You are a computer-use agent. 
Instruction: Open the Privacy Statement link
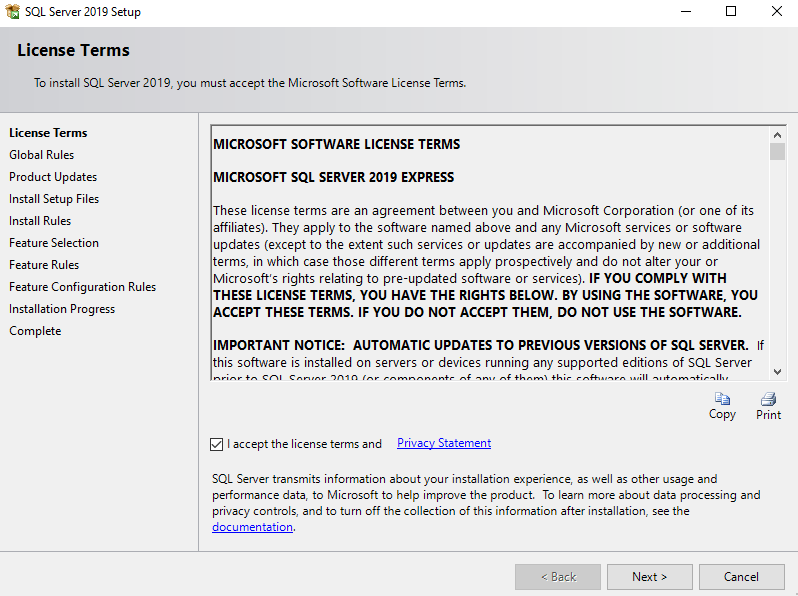pos(444,443)
